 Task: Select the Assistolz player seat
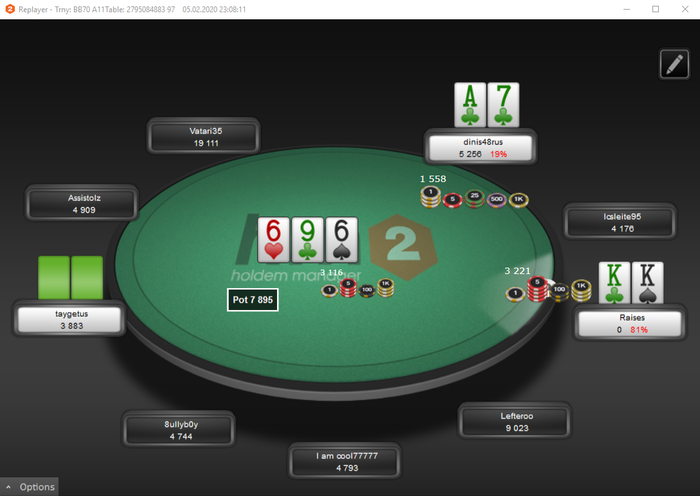coord(82,204)
